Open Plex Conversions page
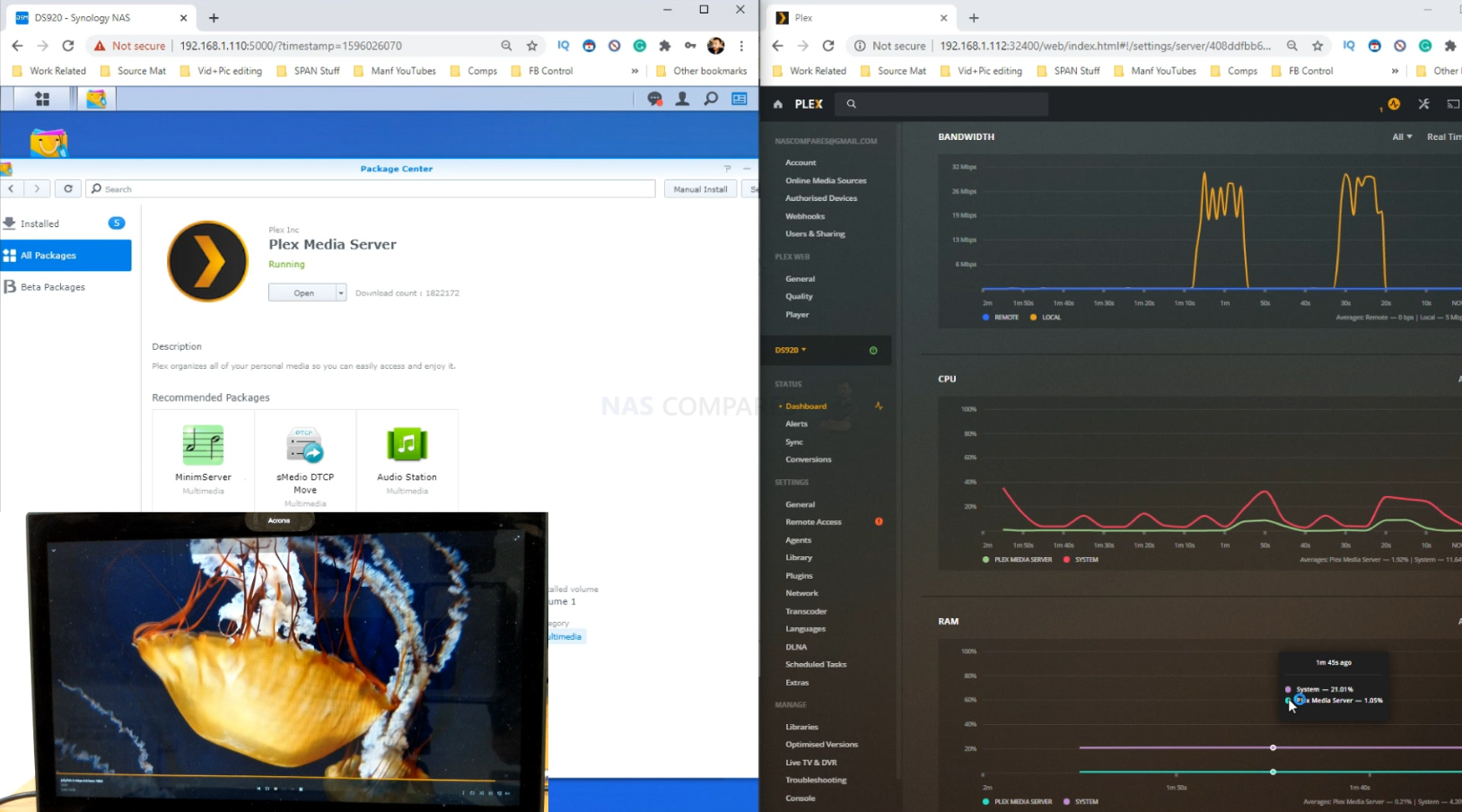Image resolution: width=1462 pixels, height=812 pixels. [808, 459]
